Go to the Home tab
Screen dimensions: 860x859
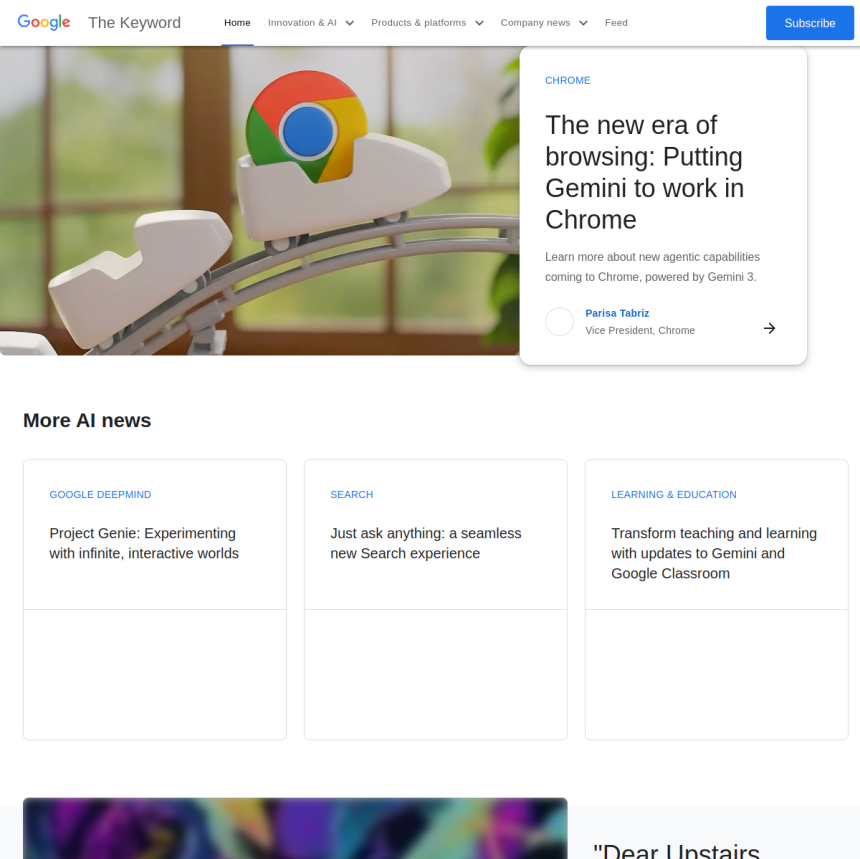(237, 23)
